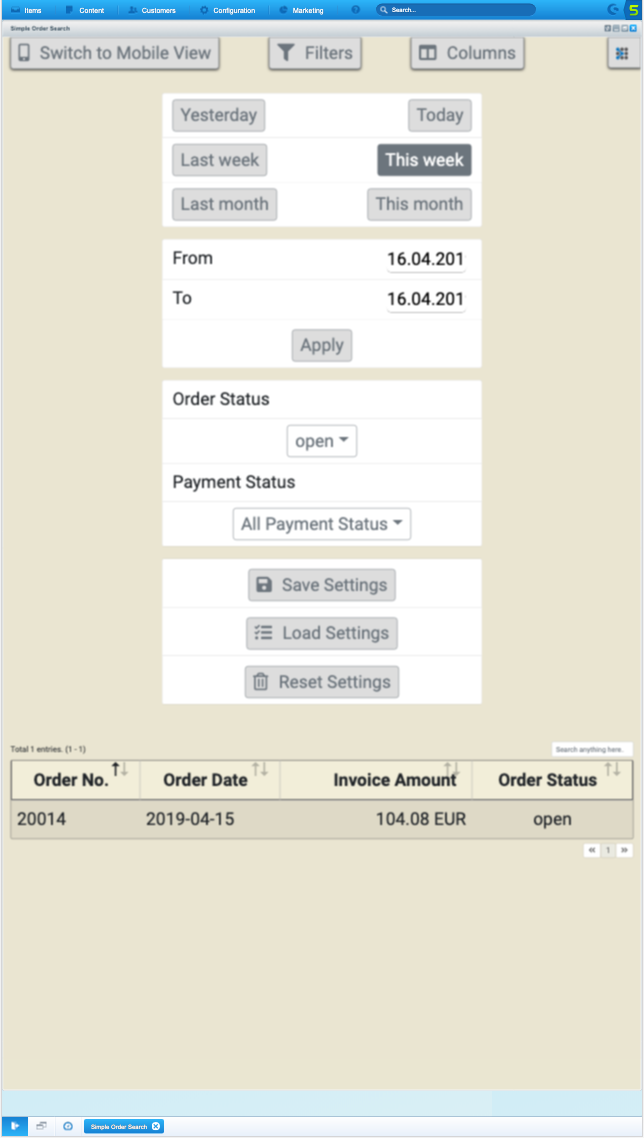
Task: Select the Last month date preset
Action: tap(224, 204)
